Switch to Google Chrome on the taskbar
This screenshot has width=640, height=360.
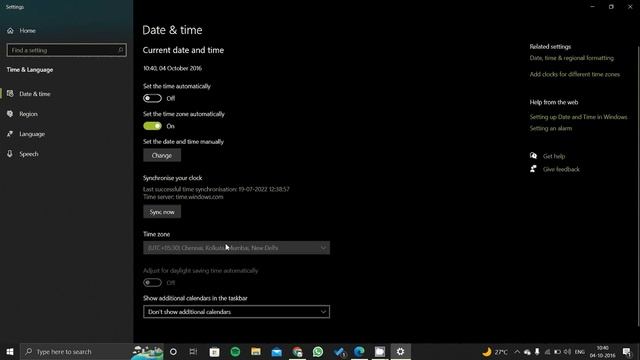(297, 351)
